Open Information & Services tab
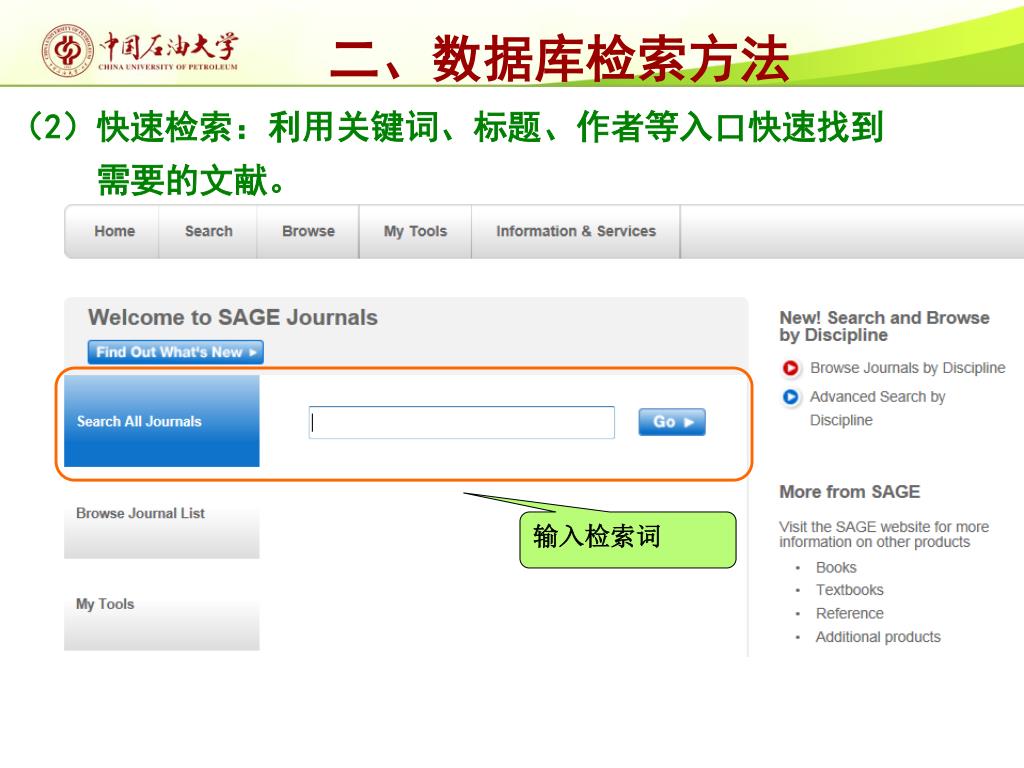Screen dimensions: 1024x768 [x=576, y=231]
